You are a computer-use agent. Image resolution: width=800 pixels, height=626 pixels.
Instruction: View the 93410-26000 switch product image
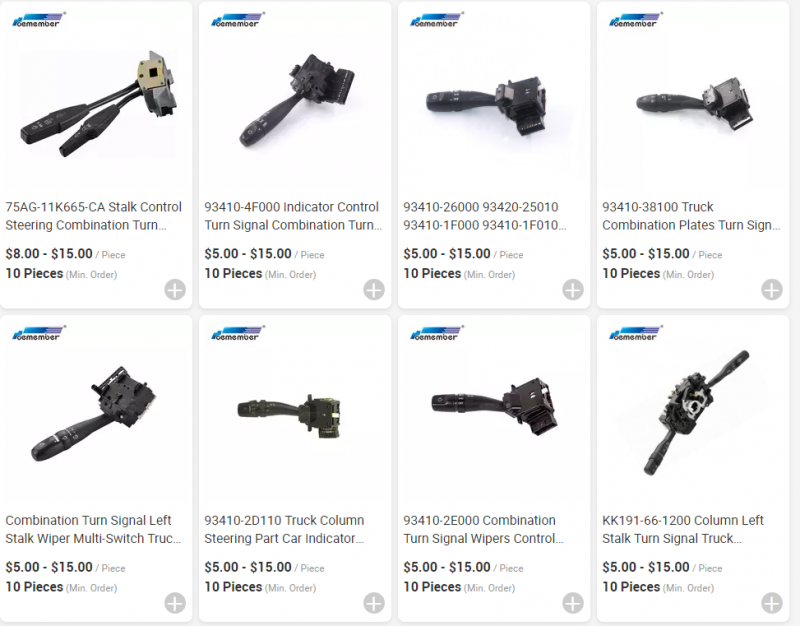tap(486, 106)
